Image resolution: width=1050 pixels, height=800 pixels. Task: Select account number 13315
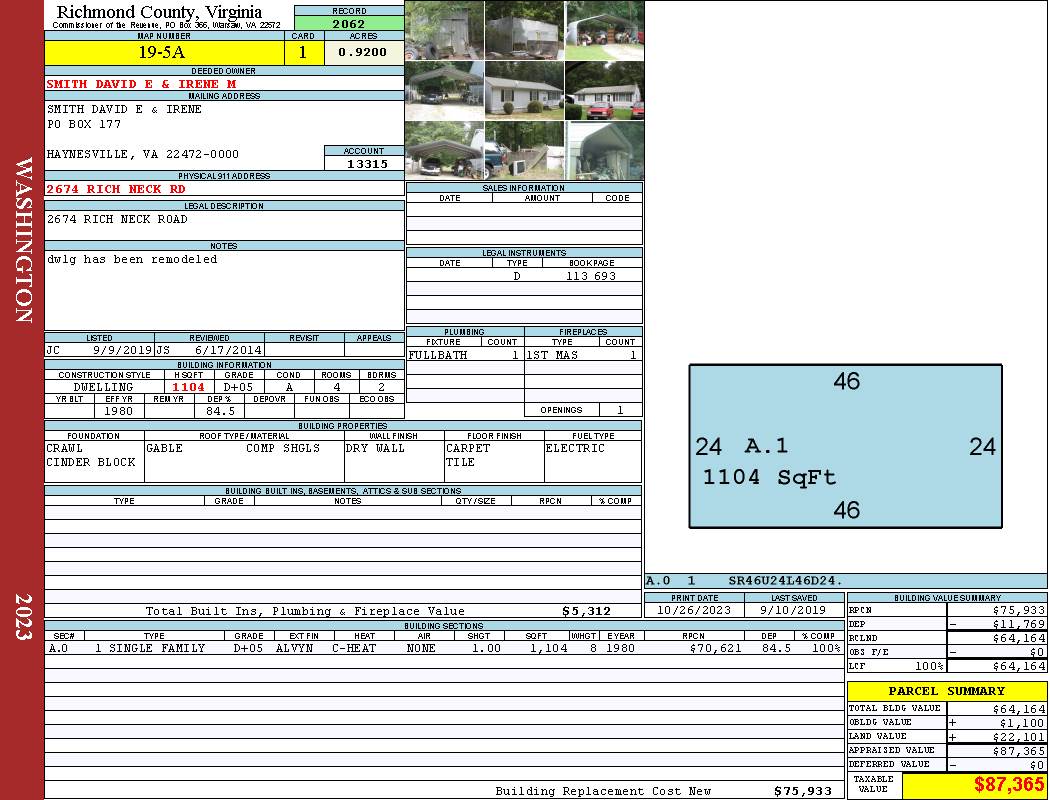pyautogui.click(x=367, y=163)
